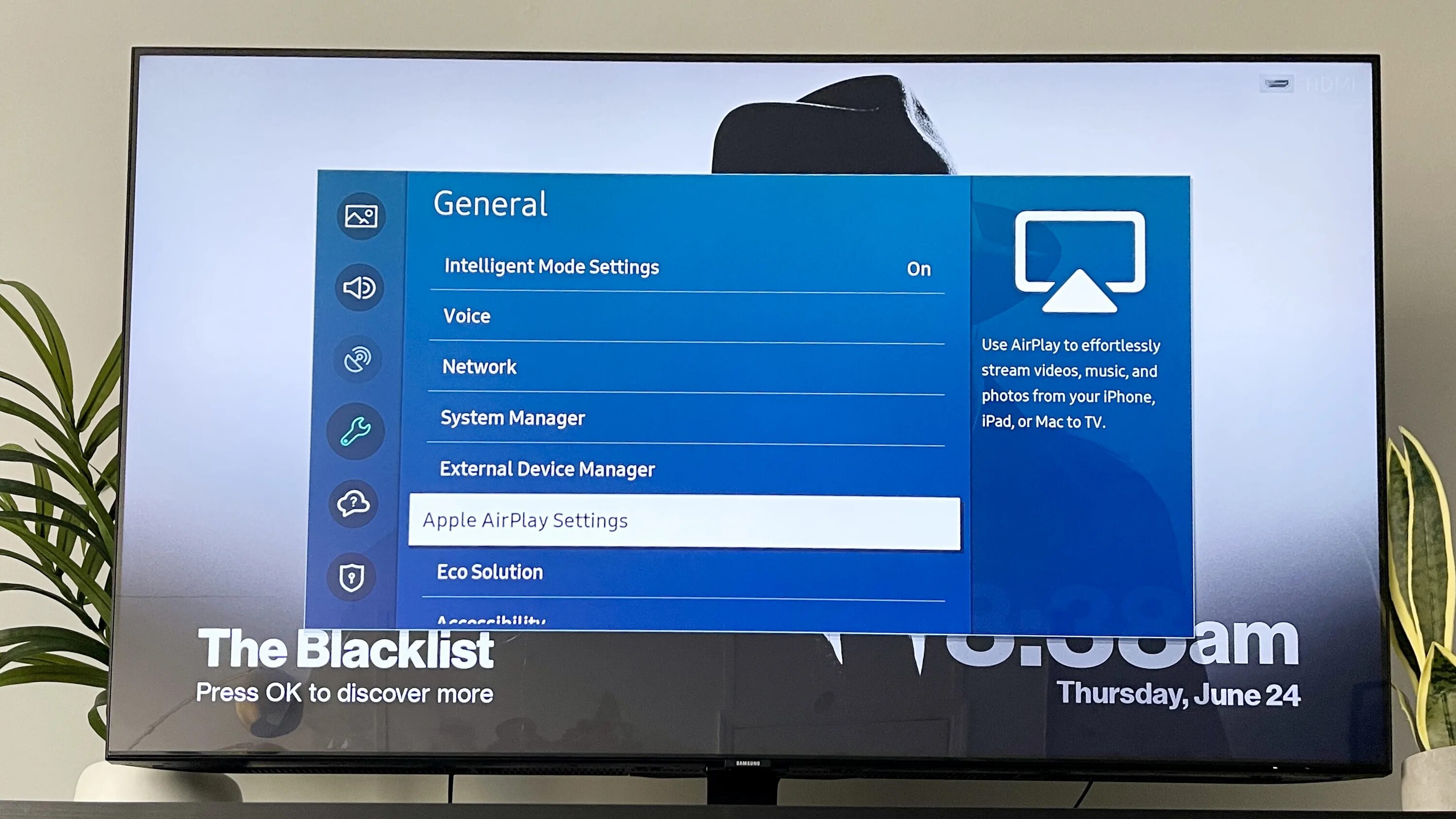
Task: Click the Picture/Display settings icon
Action: click(x=362, y=215)
